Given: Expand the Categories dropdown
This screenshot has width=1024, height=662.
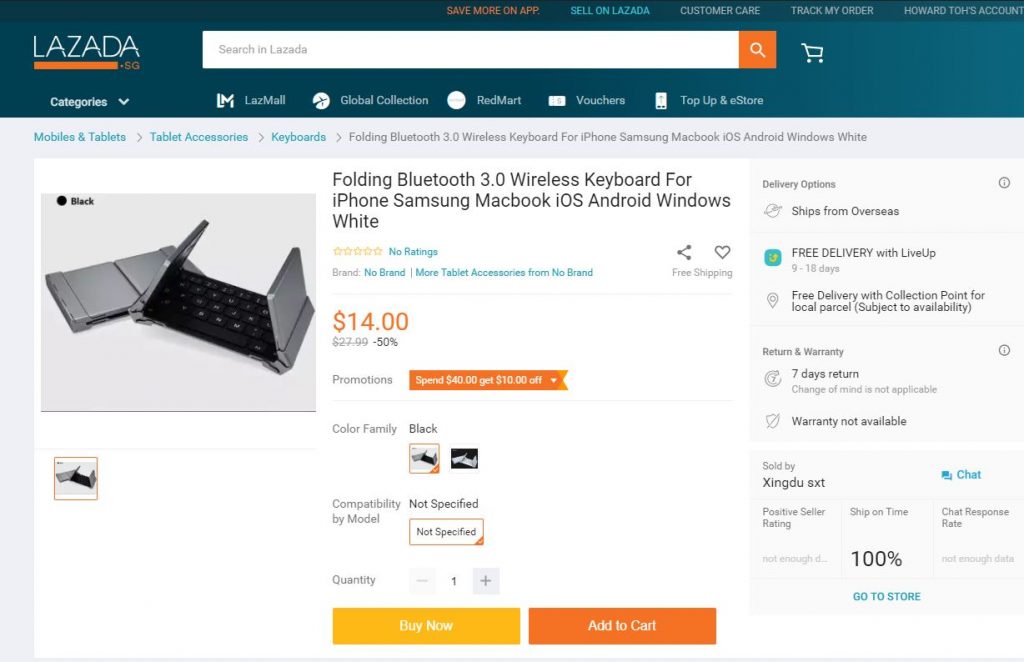Looking at the screenshot, I should [x=89, y=101].
